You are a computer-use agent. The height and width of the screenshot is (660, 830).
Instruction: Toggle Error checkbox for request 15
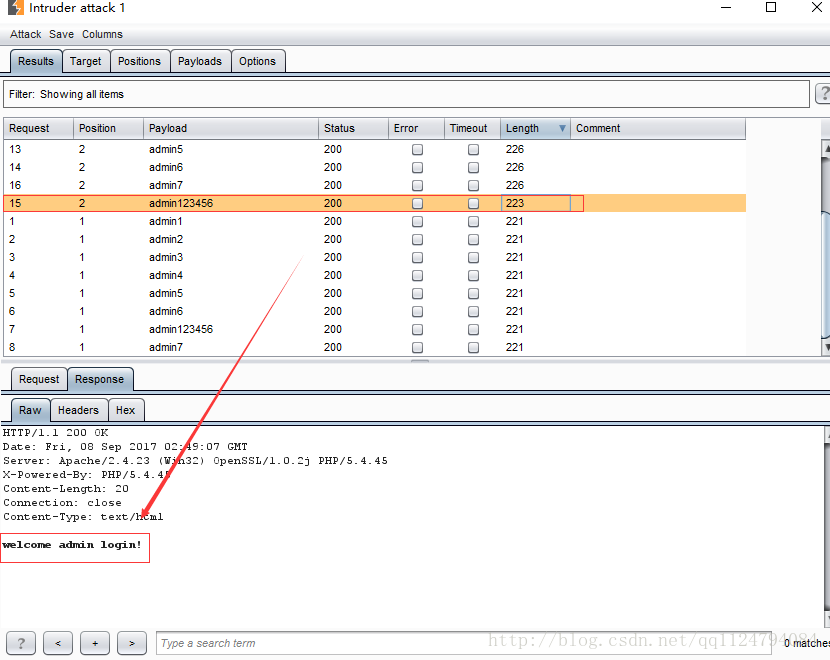(417, 203)
